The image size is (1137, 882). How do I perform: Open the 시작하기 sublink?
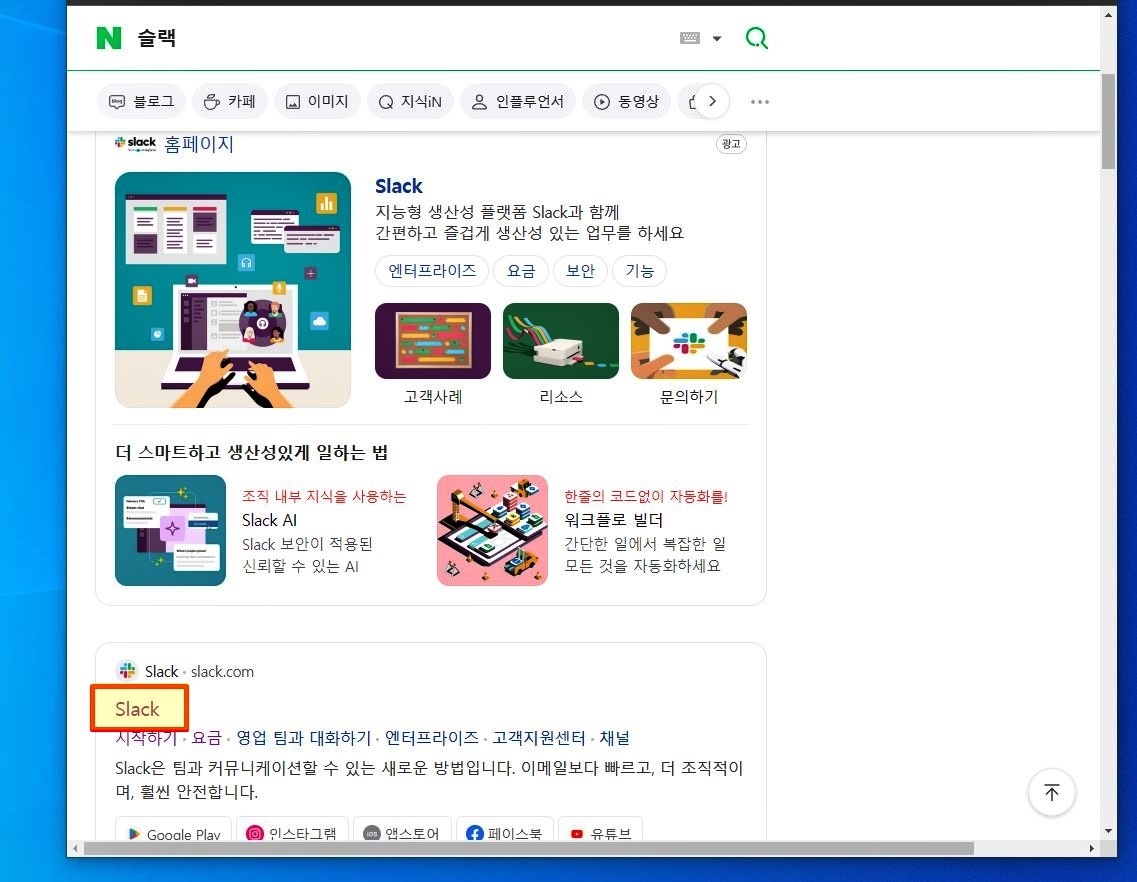[x=146, y=738]
